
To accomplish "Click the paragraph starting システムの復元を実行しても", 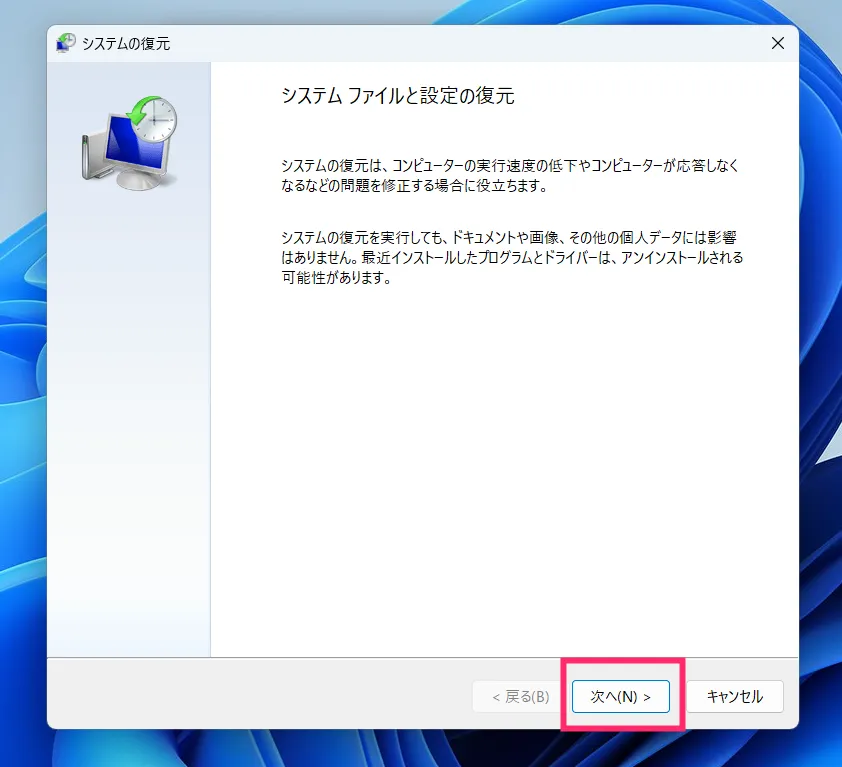I will pos(512,257).
